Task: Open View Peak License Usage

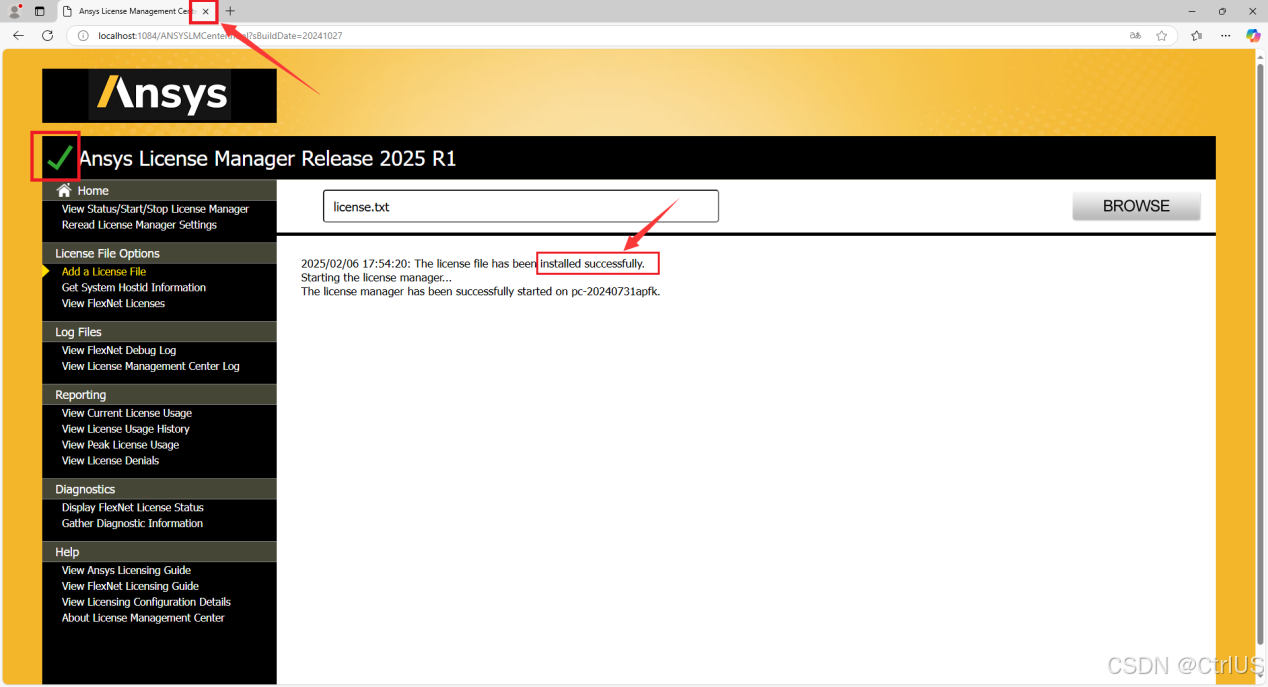Action: (120, 445)
